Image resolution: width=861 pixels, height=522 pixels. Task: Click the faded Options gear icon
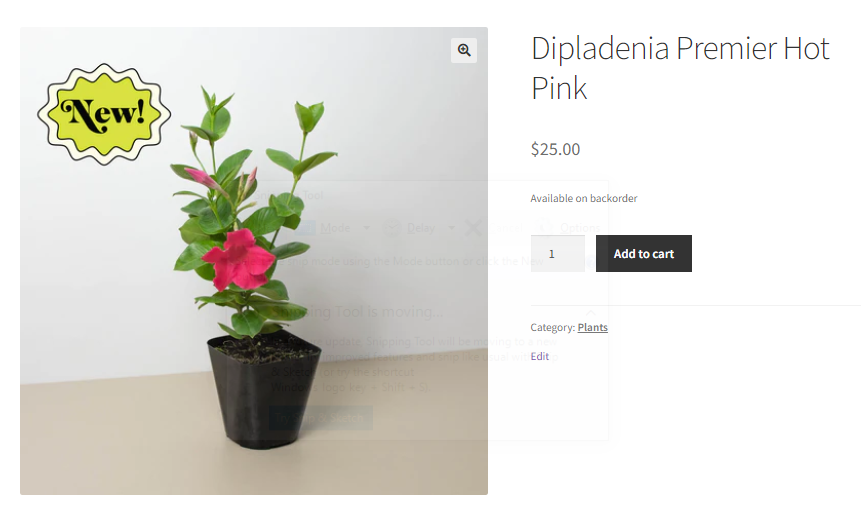tap(545, 227)
